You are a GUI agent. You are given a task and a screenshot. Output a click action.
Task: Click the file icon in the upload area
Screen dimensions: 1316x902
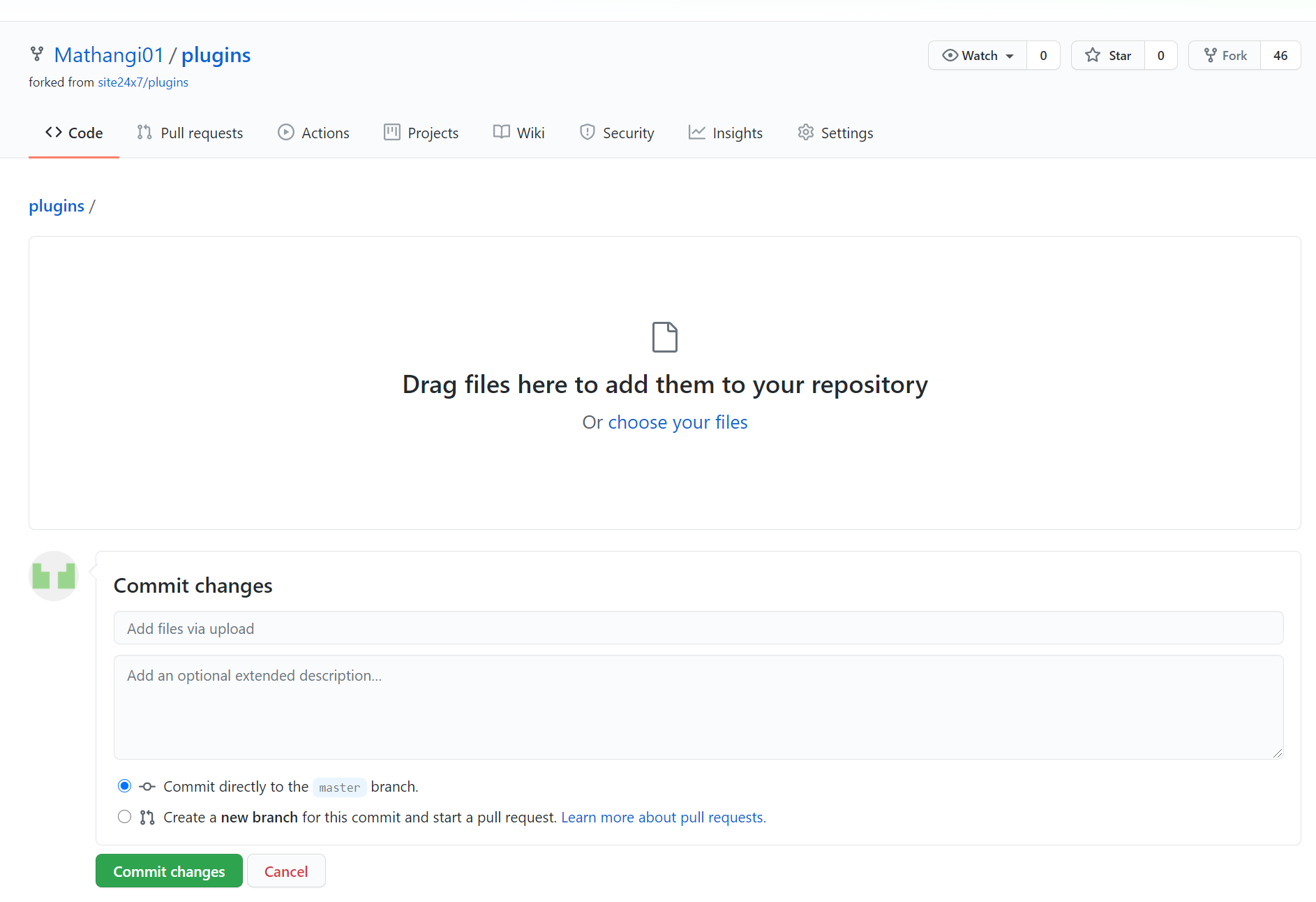coord(664,337)
